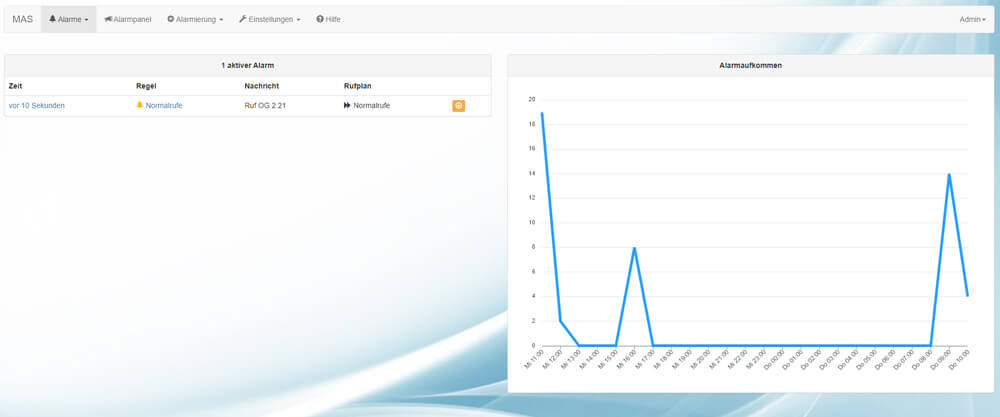Viewport: 1000px width, 417px height.
Task: Click the chart peak at Do 09:00
Action: pos(948,174)
